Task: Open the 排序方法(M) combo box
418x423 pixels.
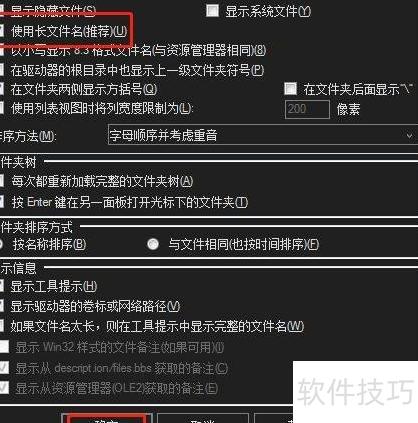Action: click(x=263, y=135)
